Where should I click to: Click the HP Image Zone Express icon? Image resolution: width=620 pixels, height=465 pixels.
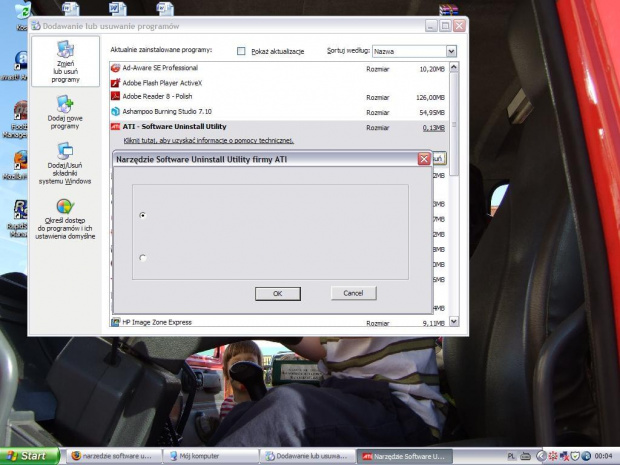[x=115, y=322]
